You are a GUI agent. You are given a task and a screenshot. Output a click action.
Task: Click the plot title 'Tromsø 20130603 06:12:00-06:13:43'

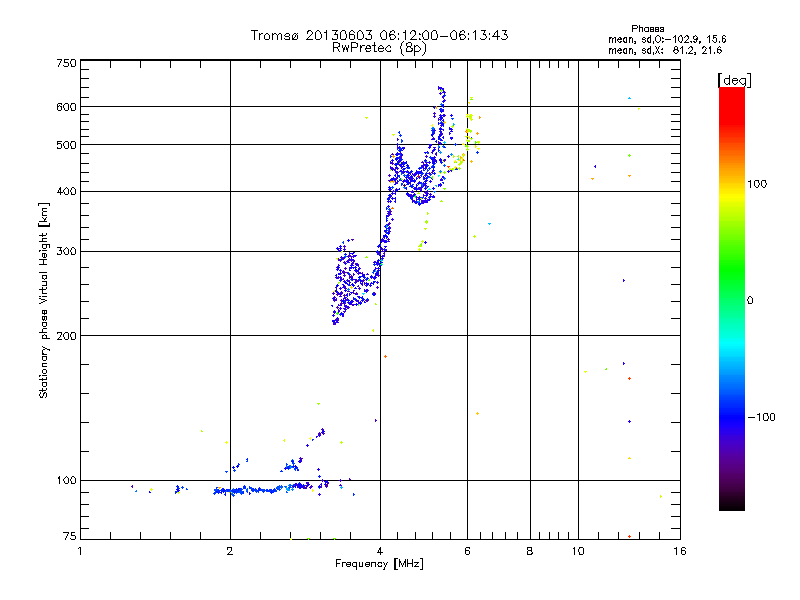(x=379, y=35)
